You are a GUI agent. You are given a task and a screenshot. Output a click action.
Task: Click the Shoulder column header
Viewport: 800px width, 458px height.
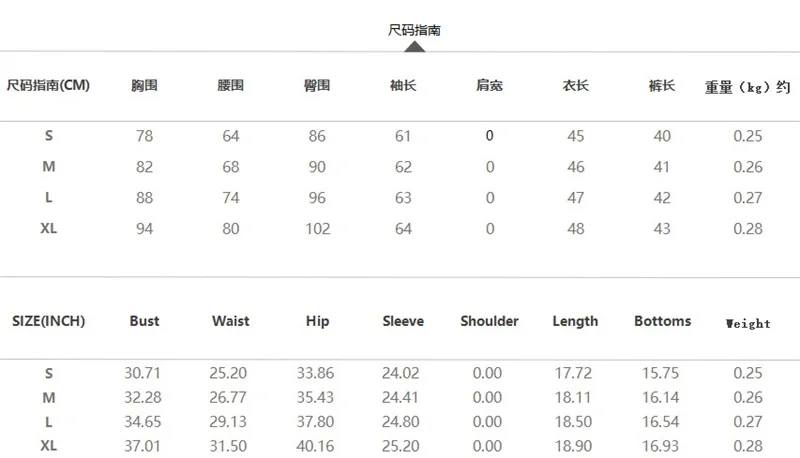point(489,322)
